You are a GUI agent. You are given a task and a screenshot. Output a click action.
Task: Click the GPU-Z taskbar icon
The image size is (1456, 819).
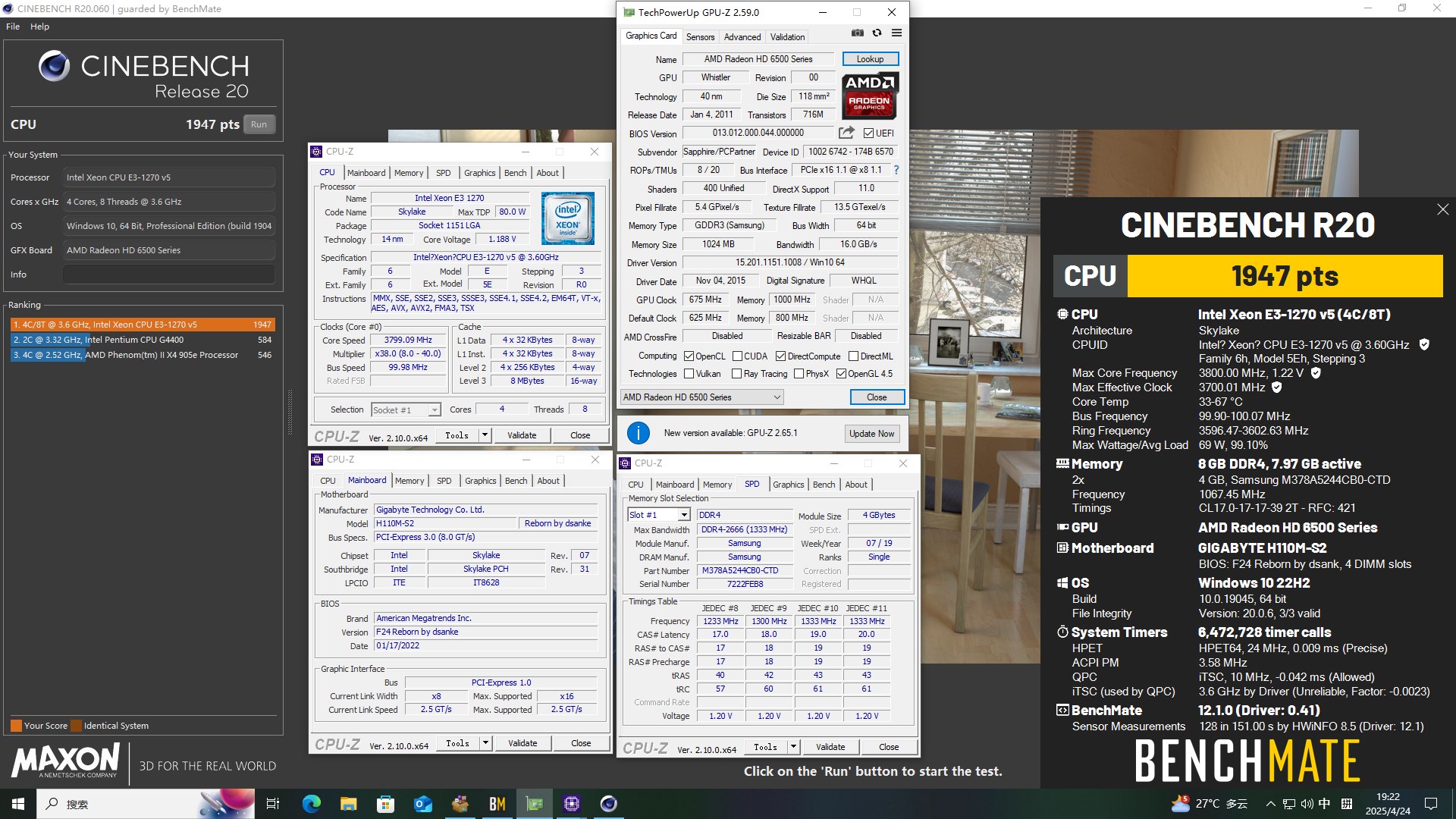coord(535,804)
